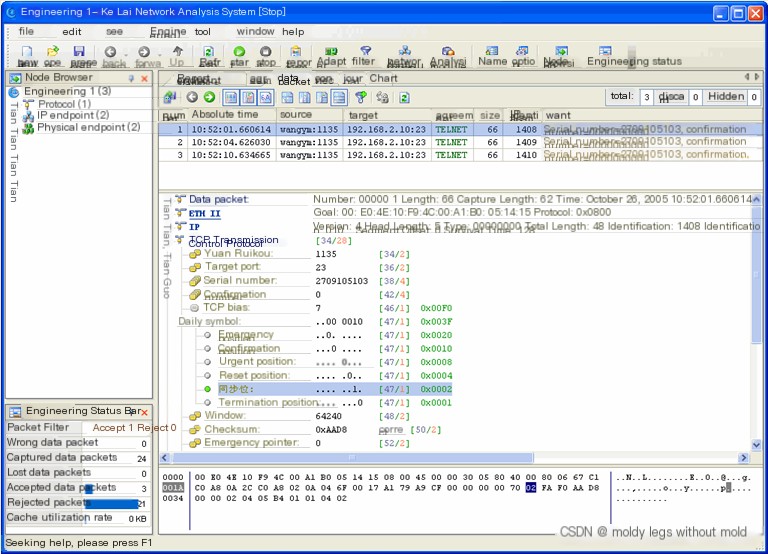
Task: Click the packet toolbar refresh icon
Action: point(404,97)
